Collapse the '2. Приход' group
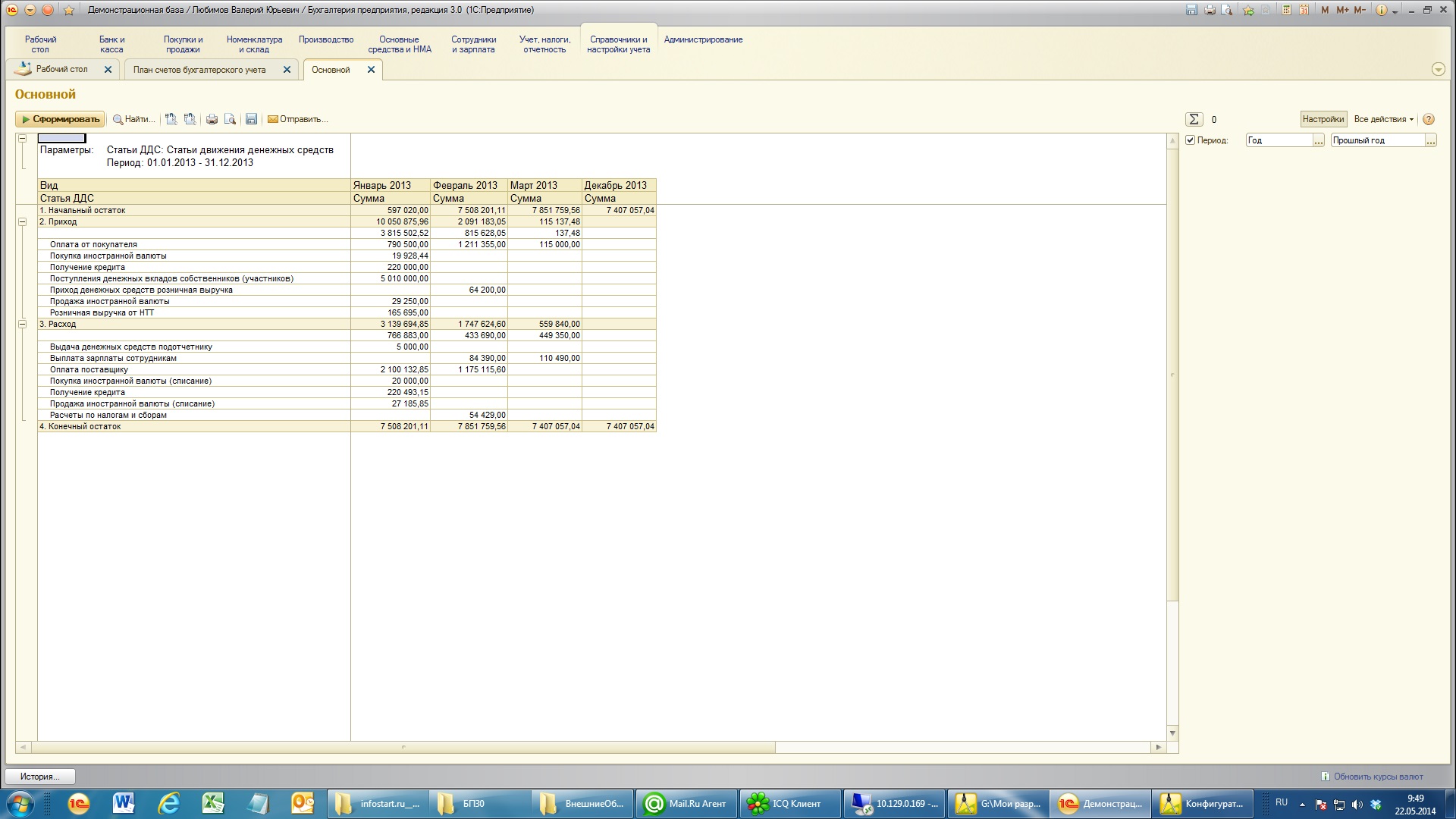The image size is (1456, 819). [x=22, y=222]
